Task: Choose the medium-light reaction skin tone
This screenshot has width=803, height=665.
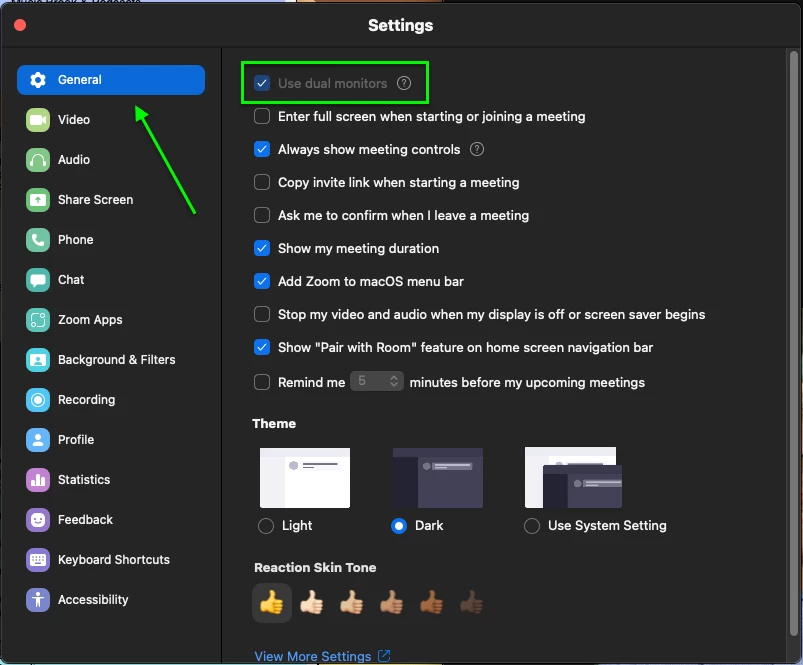Action: point(352,603)
